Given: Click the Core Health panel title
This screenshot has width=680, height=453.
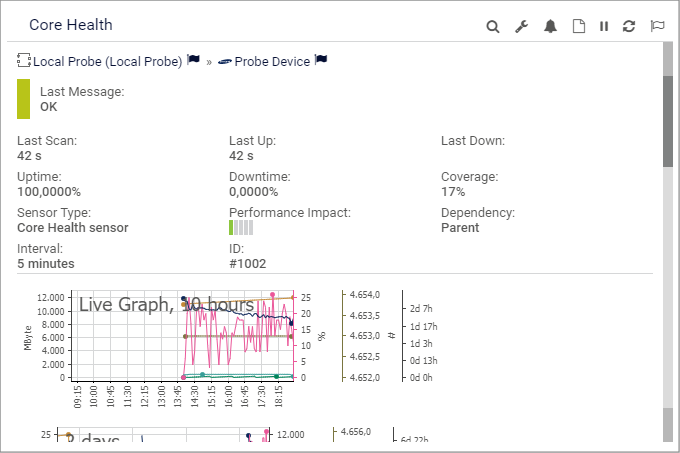Looking at the screenshot, I should pyautogui.click(x=70, y=25).
